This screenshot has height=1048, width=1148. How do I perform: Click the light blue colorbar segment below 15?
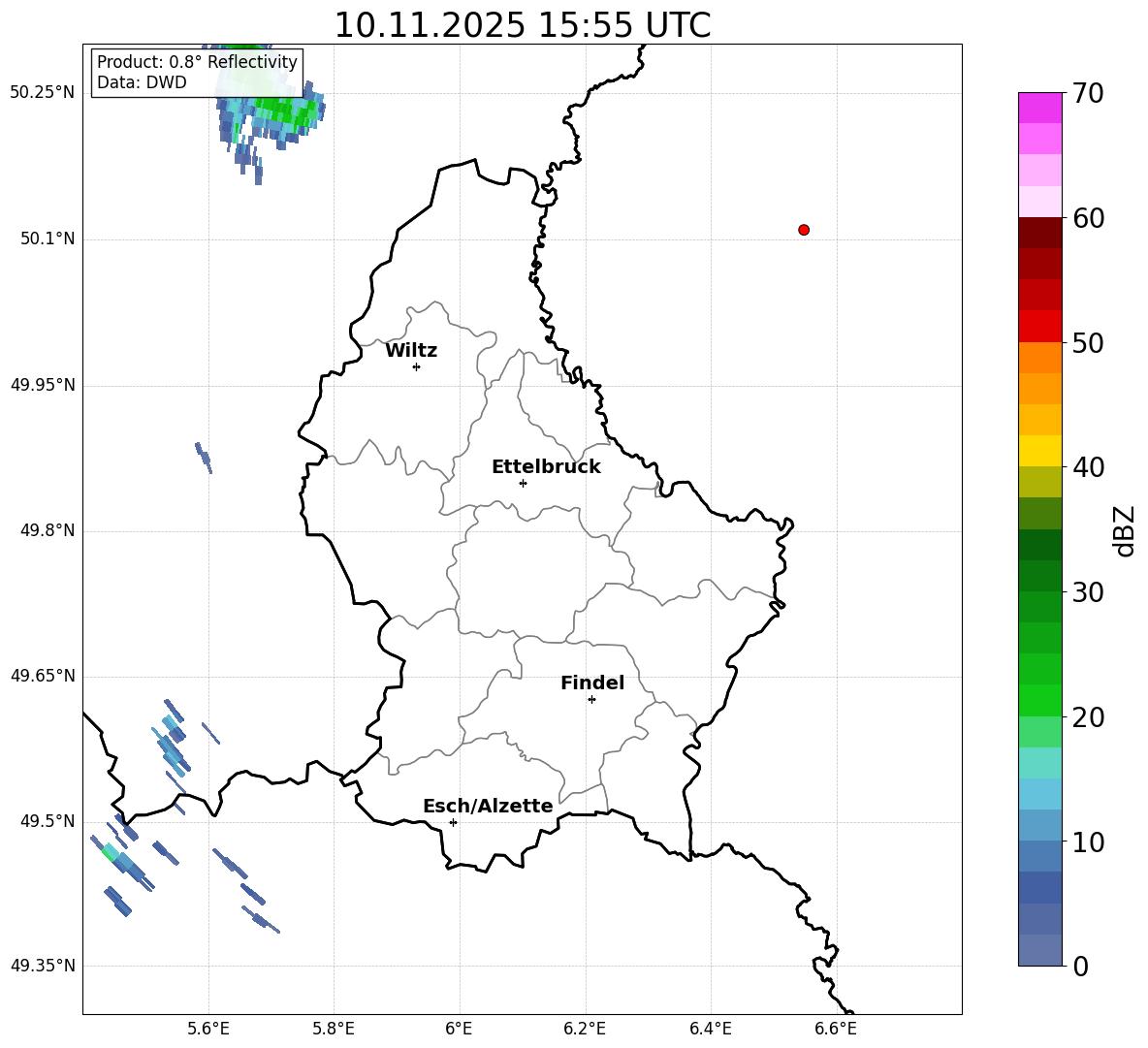click(1040, 794)
